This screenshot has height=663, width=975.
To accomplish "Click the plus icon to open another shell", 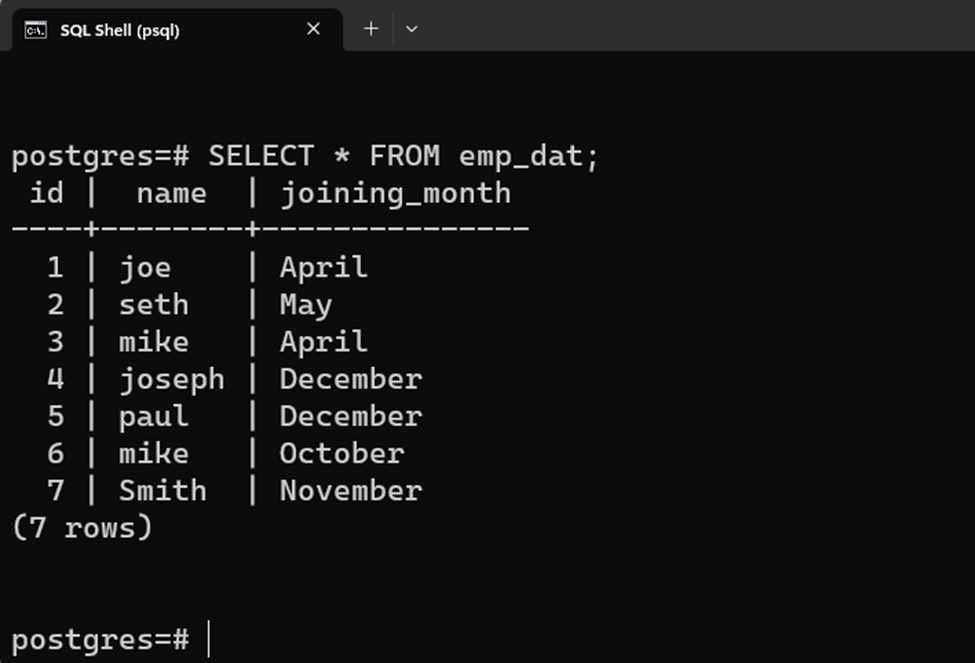I will pyautogui.click(x=370, y=29).
